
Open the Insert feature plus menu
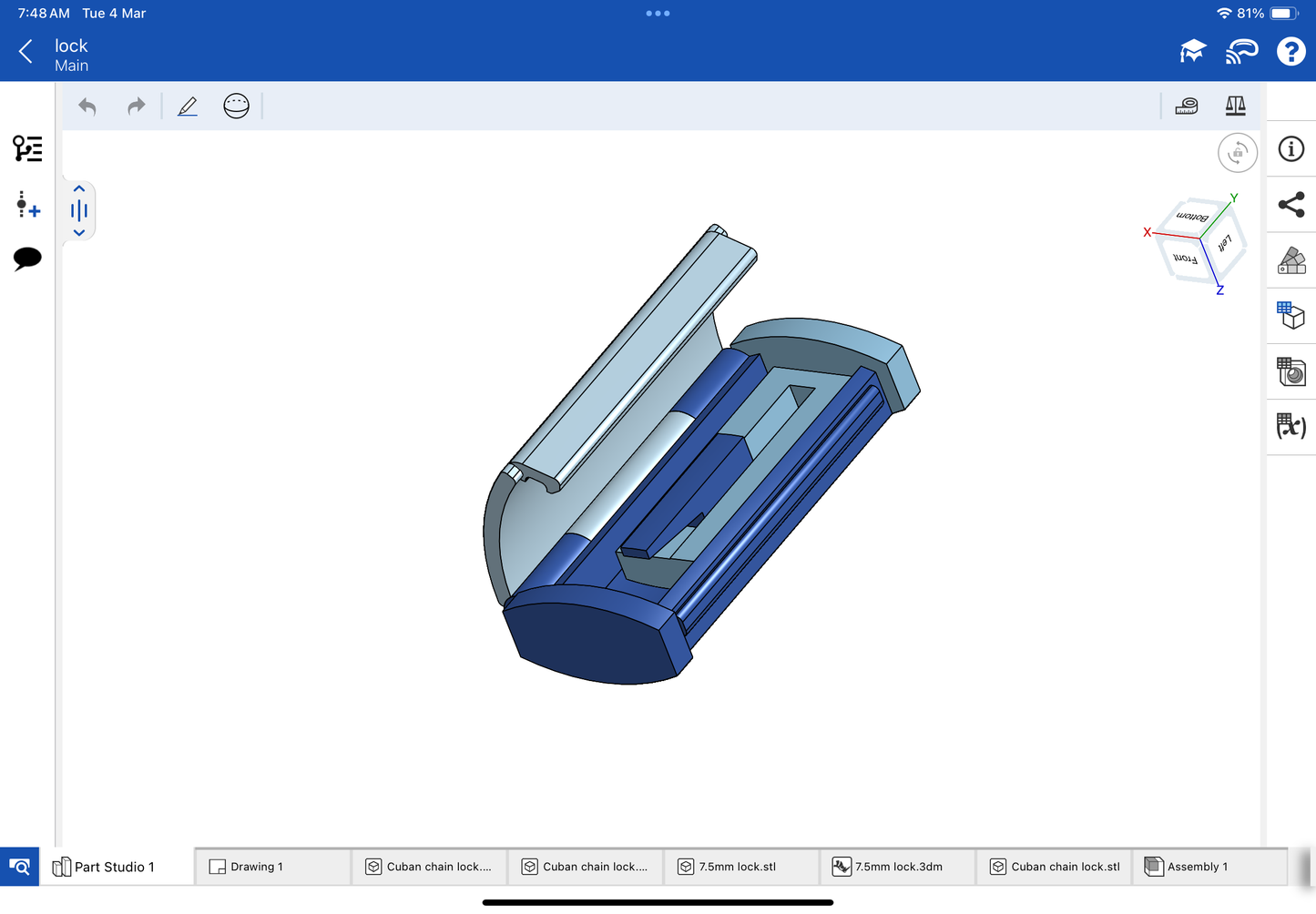click(27, 204)
